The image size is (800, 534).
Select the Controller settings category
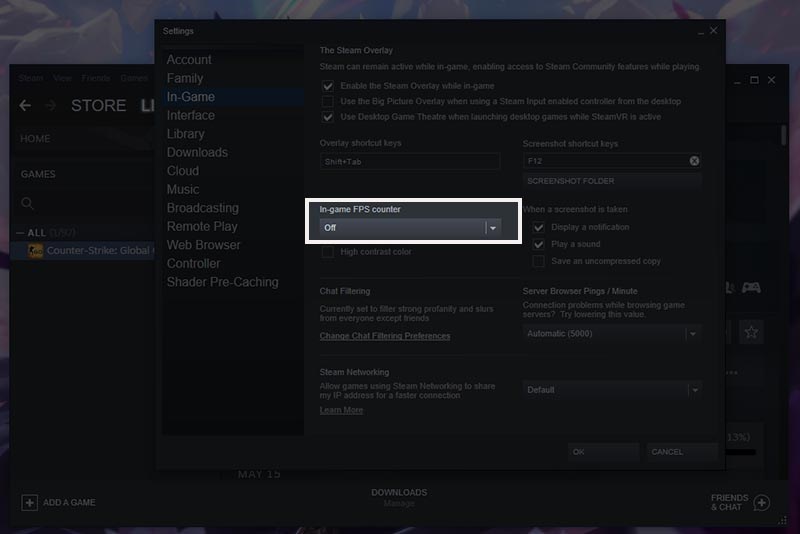pyautogui.click(x=193, y=264)
